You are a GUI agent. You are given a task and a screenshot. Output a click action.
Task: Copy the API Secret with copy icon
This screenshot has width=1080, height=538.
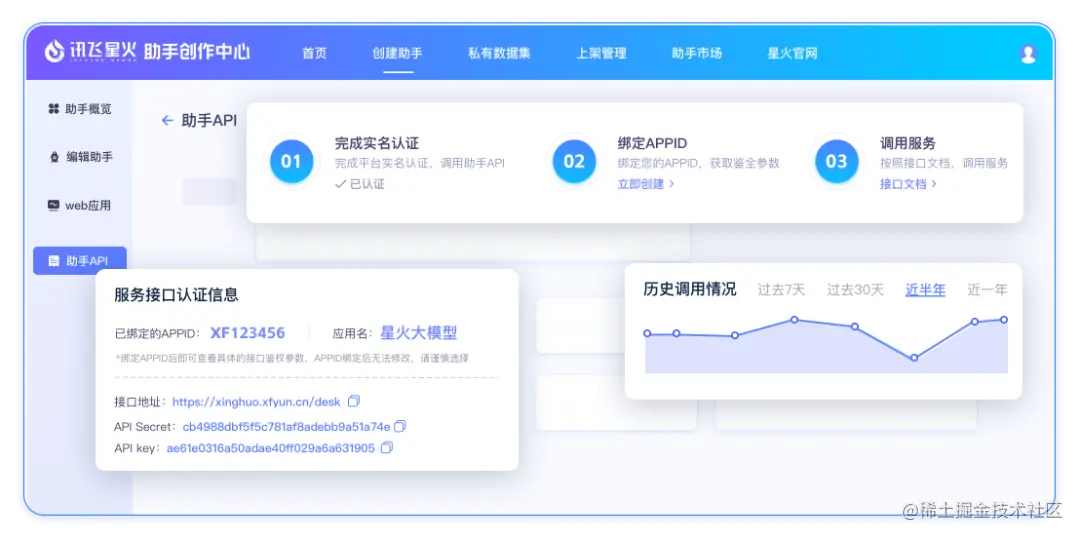click(400, 426)
